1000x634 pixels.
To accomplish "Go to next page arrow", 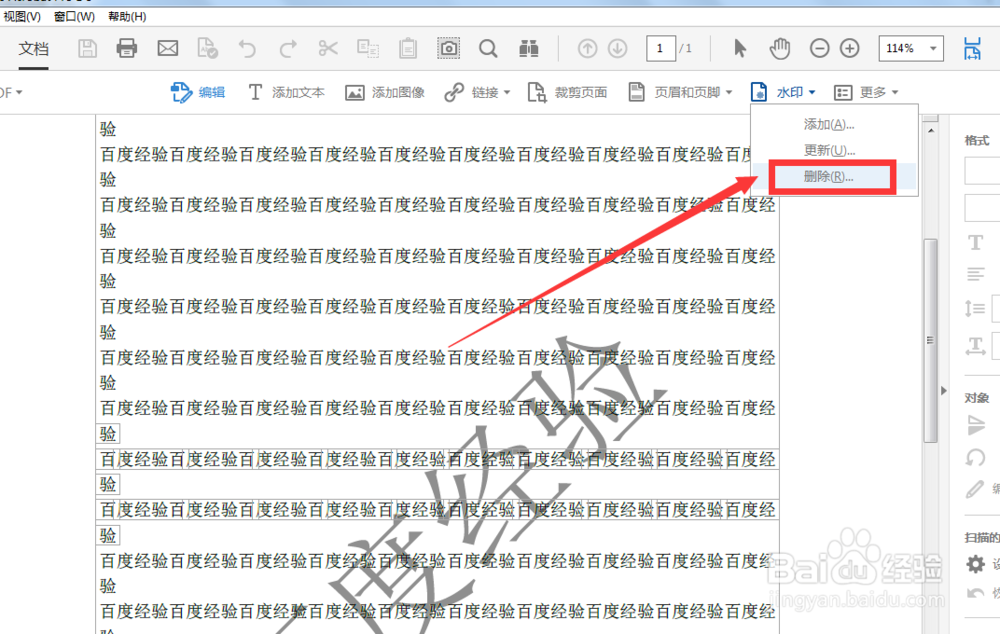I will (617, 48).
